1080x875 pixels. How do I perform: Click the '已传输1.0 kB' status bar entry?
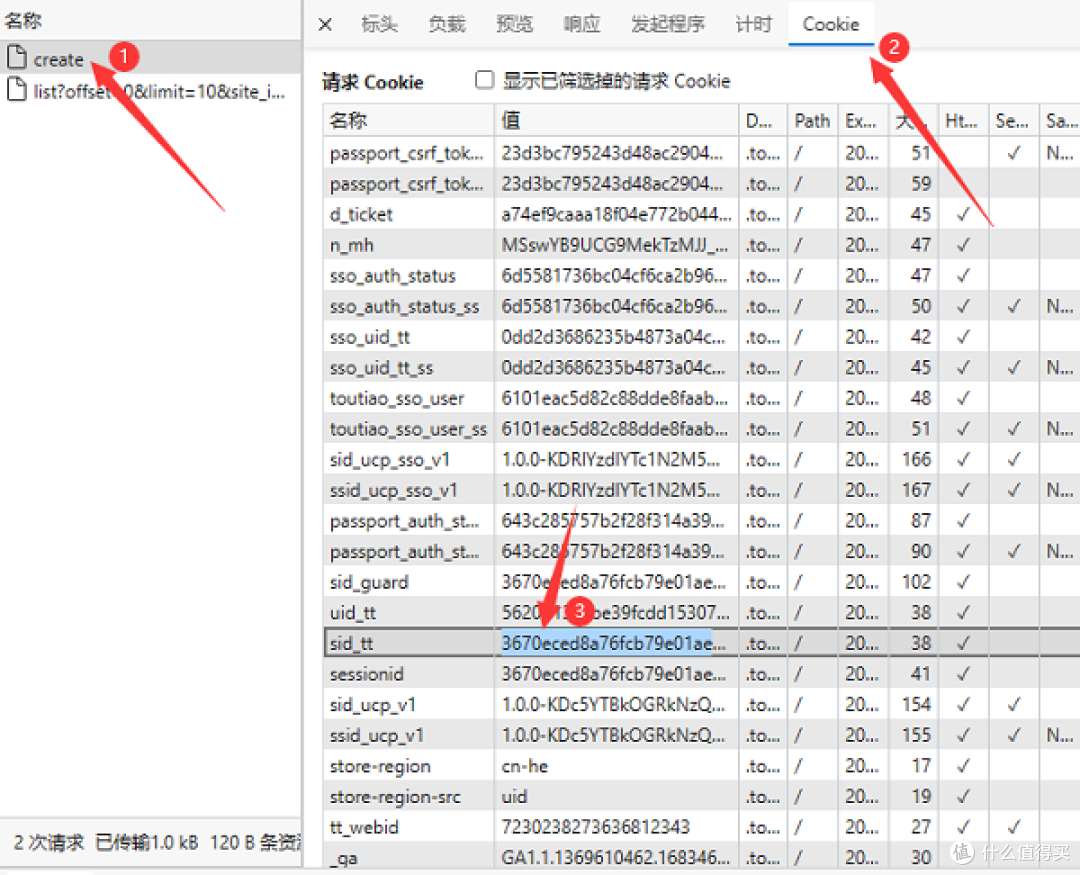pyautogui.click(x=147, y=843)
